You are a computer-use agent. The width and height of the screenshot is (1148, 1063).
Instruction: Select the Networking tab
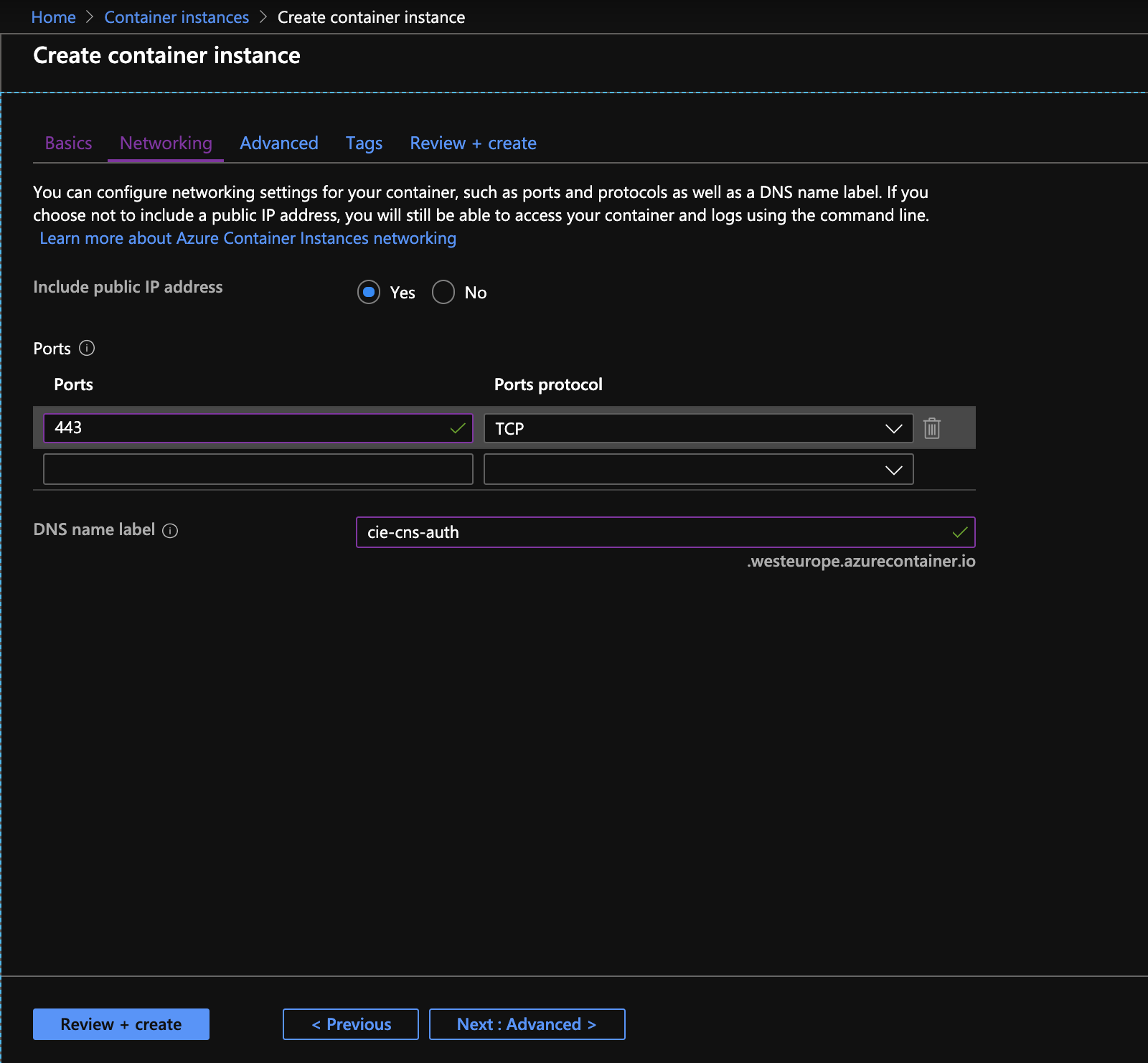pyautogui.click(x=166, y=143)
